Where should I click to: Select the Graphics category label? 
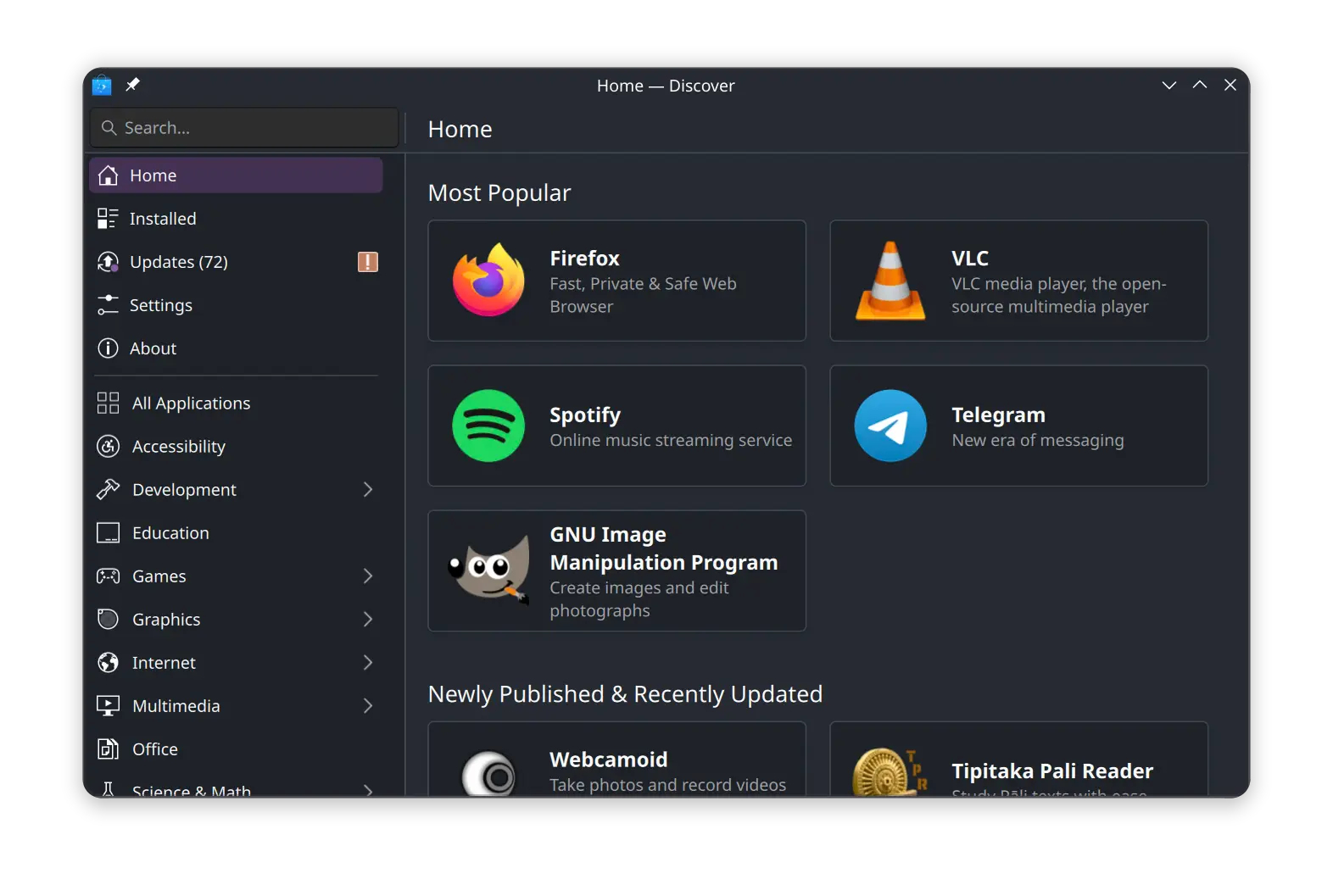tap(166, 620)
